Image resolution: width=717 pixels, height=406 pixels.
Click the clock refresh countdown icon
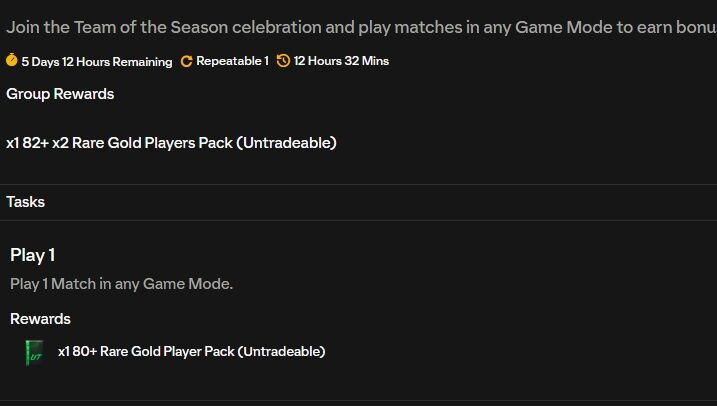tap(283, 60)
